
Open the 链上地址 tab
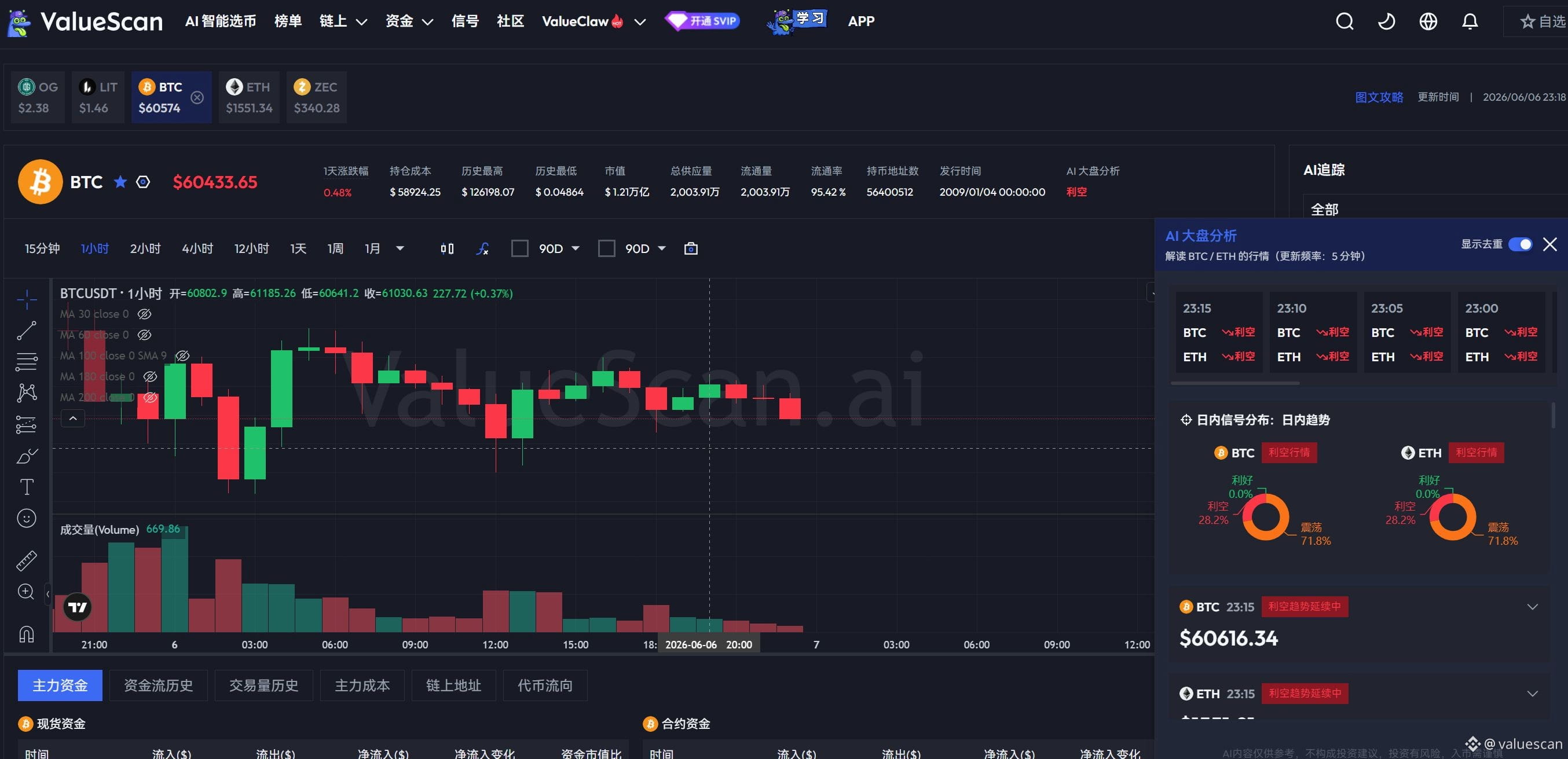[x=453, y=685]
